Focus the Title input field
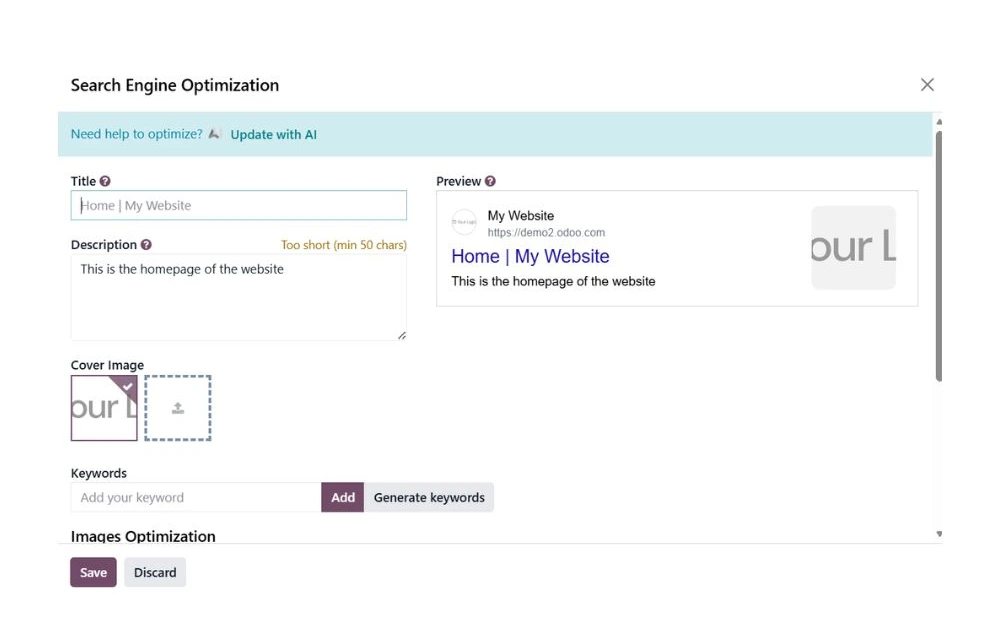Viewport: 1000px width, 633px height. (x=239, y=205)
